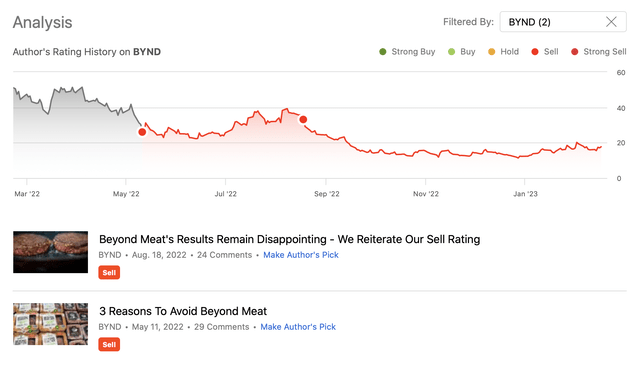The width and height of the screenshot is (640, 380).
Task: Clear the BYND filter with the X icon
Action: (611, 22)
